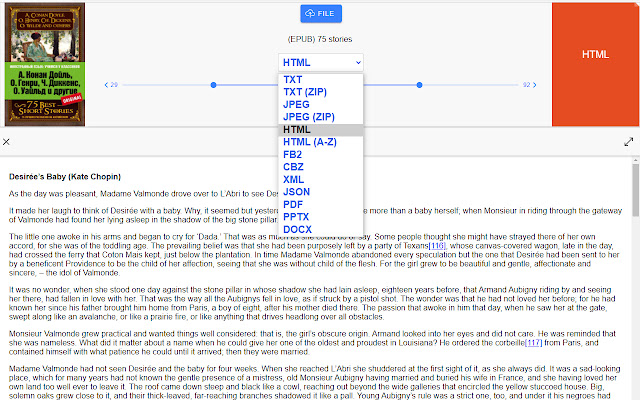Select CBZ export format
Screen dimensions: 640x400
coord(321,167)
